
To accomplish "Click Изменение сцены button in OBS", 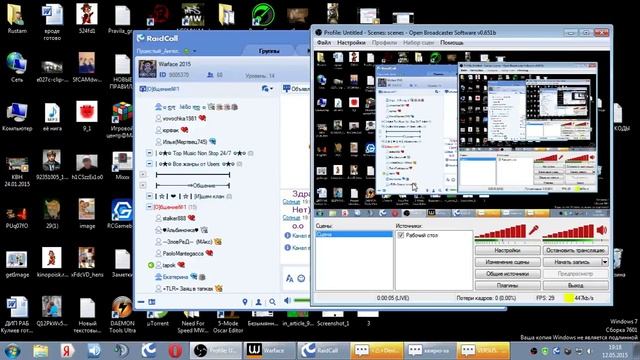I will tap(507, 262).
